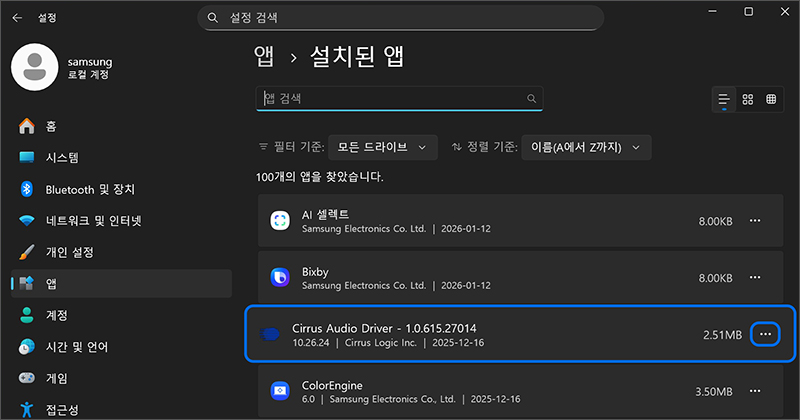Expand the 이름(A에서 Z까지) sort dropdown
The height and width of the screenshot is (420, 800).
point(586,147)
